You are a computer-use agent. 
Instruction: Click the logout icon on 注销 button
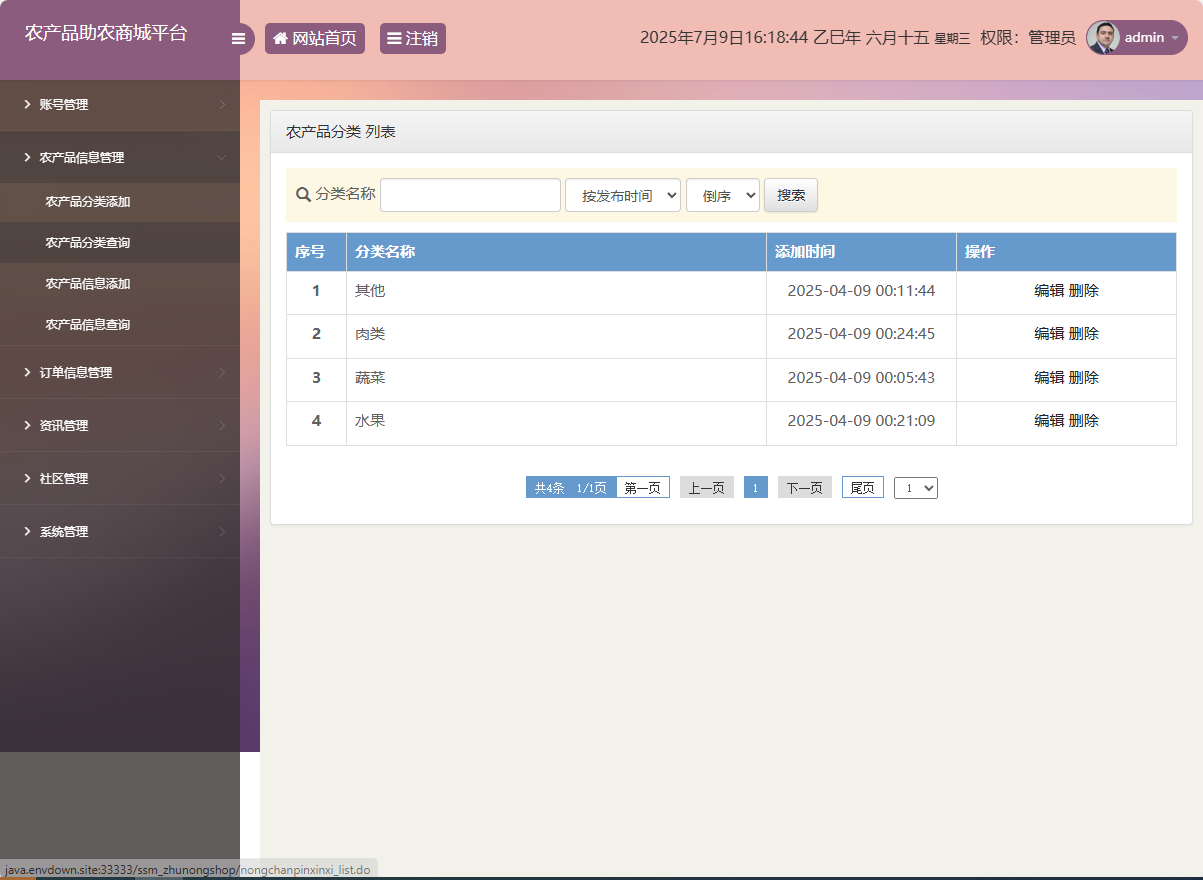point(394,37)
